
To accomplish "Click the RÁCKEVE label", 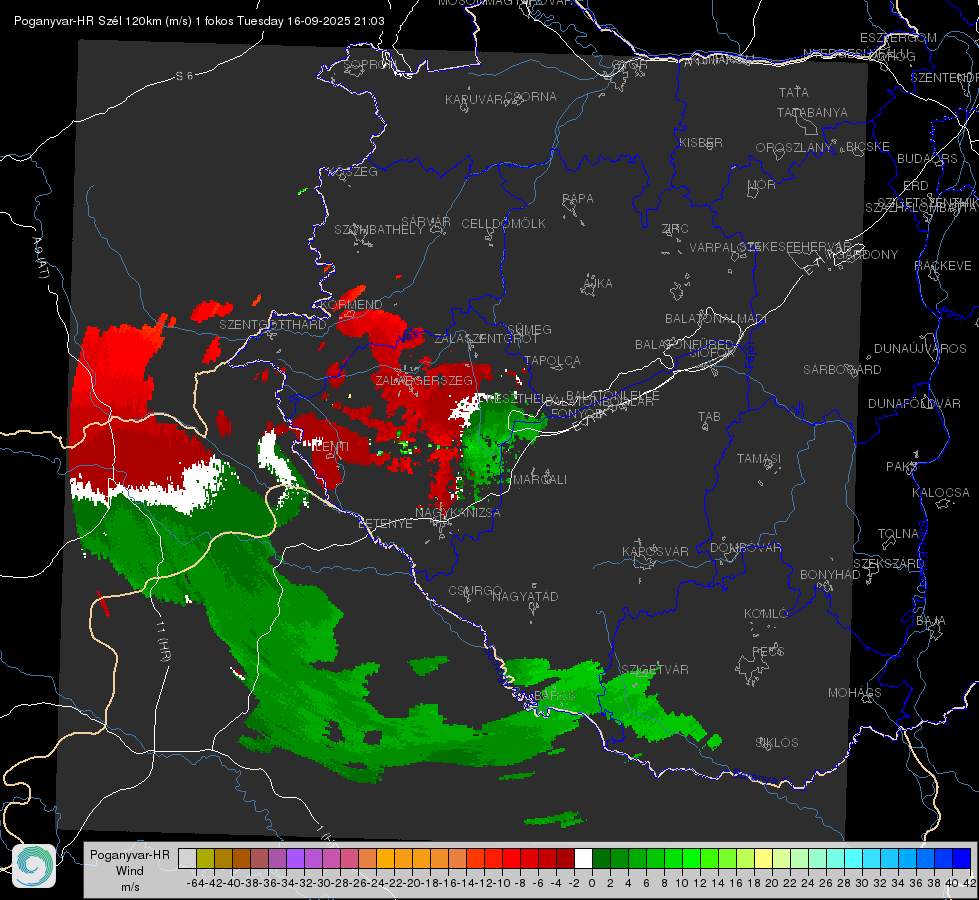I will pyautogui.click(x=943, y=265).
